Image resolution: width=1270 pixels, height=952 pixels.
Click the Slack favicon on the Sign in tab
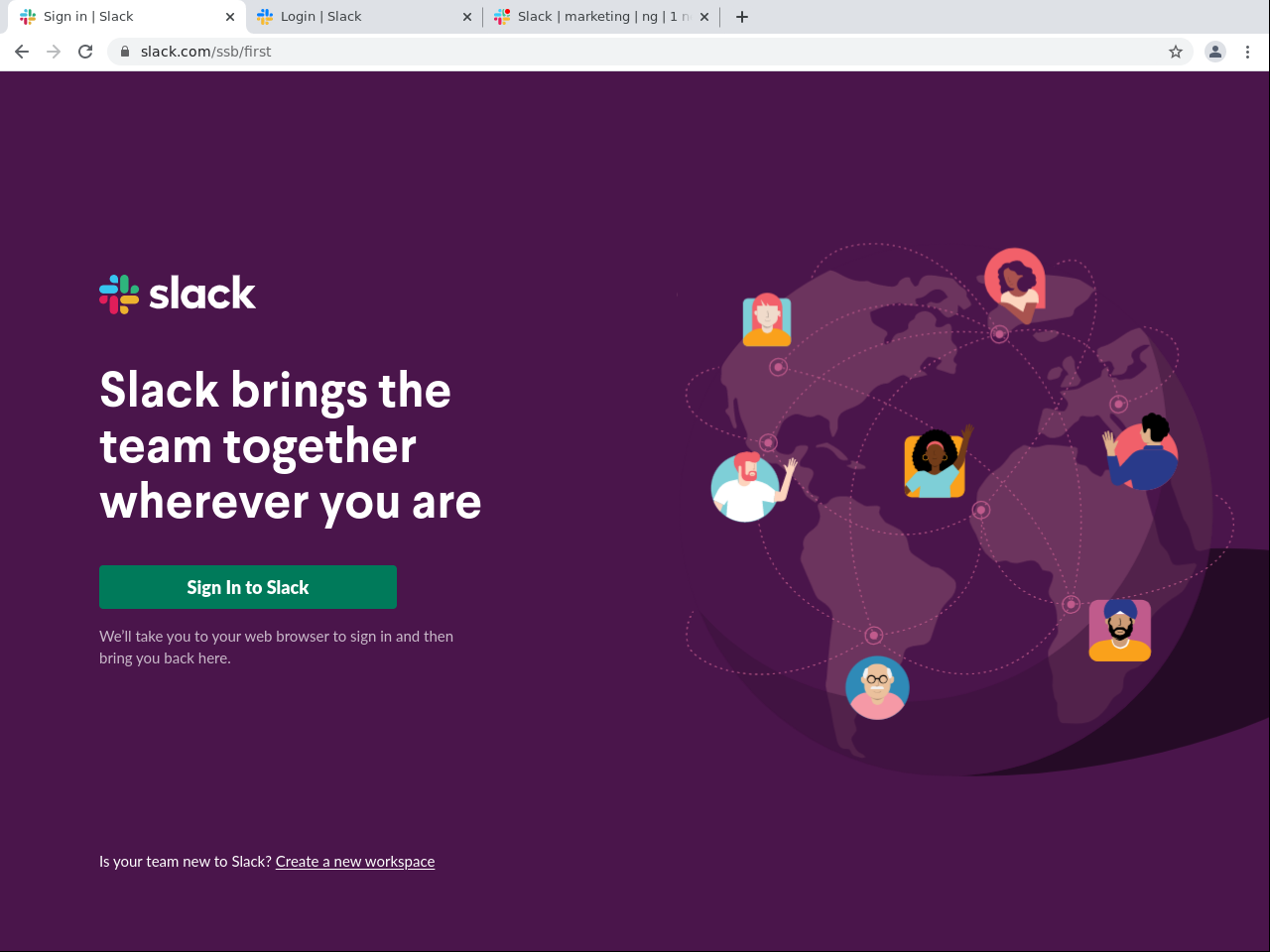point(28,17)
